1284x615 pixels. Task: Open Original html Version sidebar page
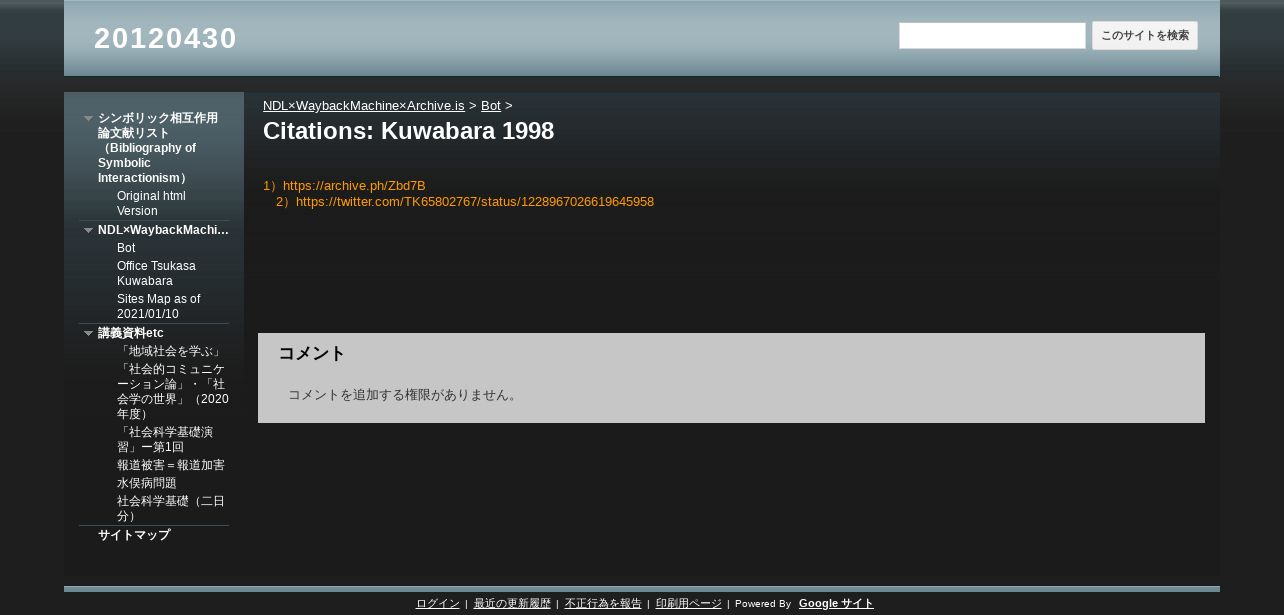pos(151,203)
